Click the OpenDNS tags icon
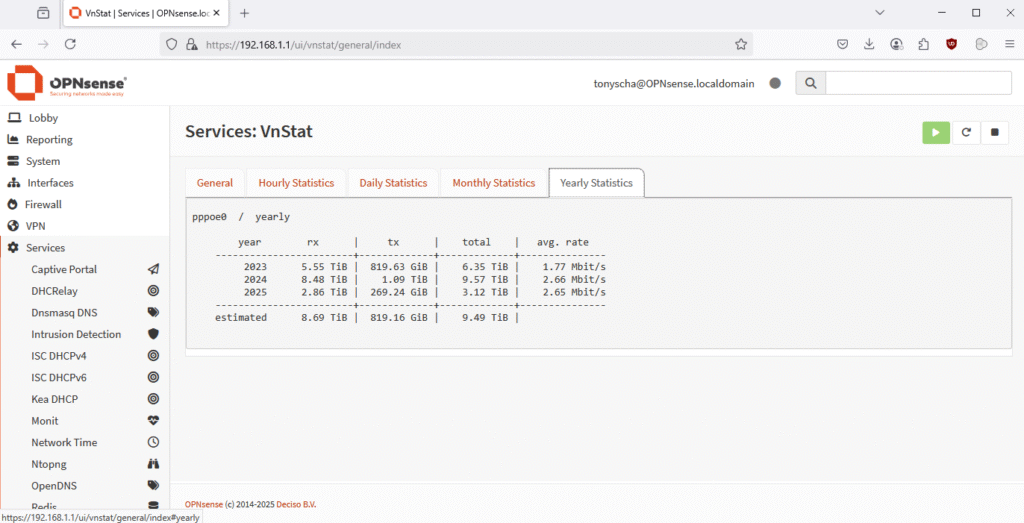 [153, 486]
